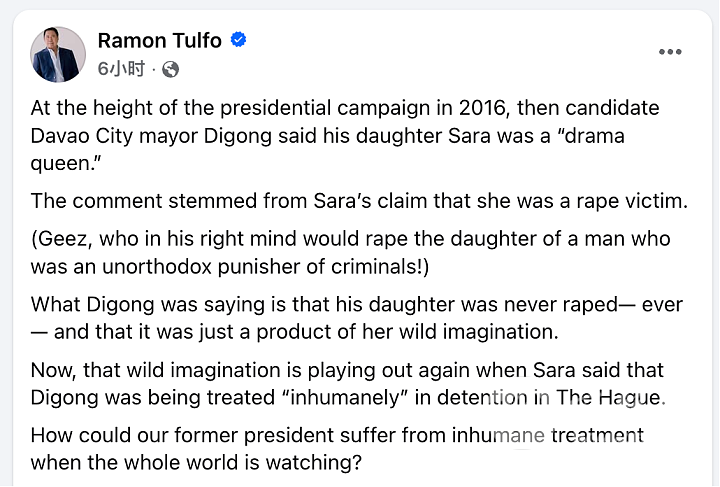Click the quoted word "inhumanely"
The image size is (720, 487).
click(x=346, y=397)
